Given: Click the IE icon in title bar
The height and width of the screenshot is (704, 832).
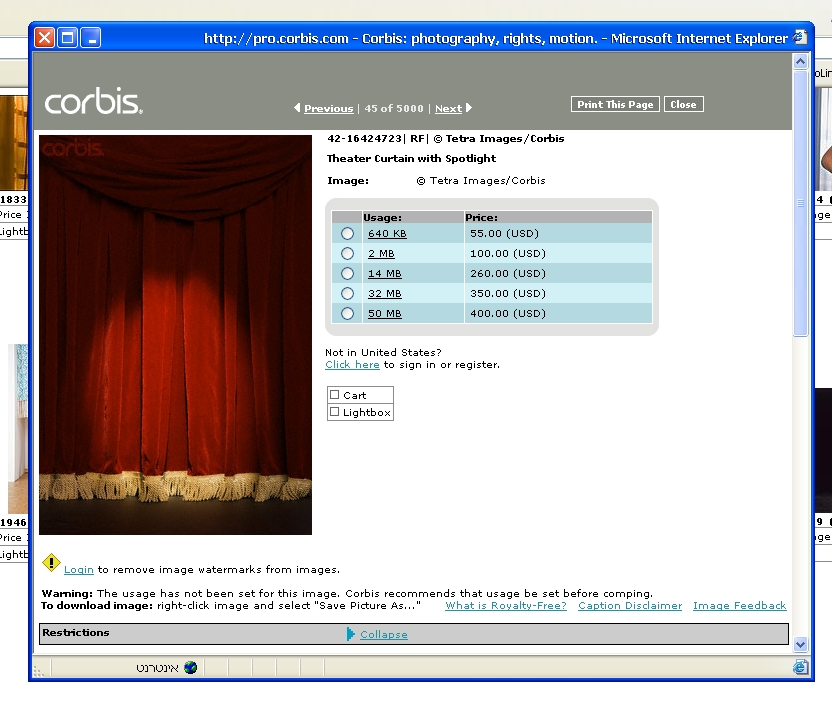Looking at the screenshot, I should [x=800, y=37].
